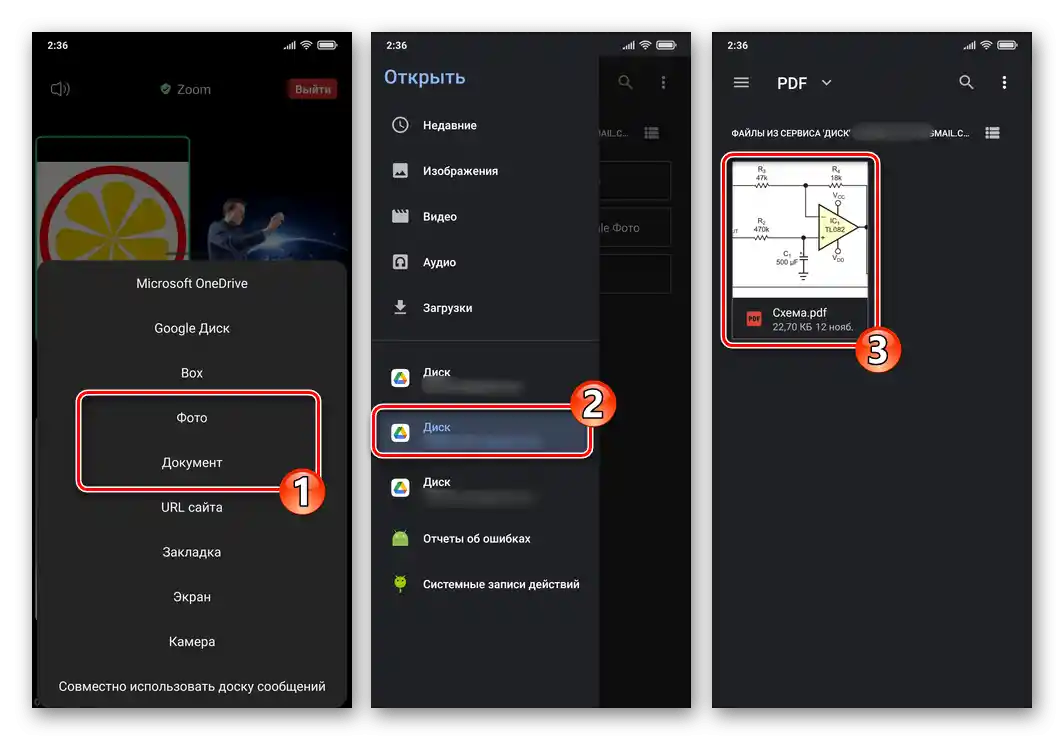
Task: Open three-dot overflow menu in PDF picker
Action: point(1004,83)
